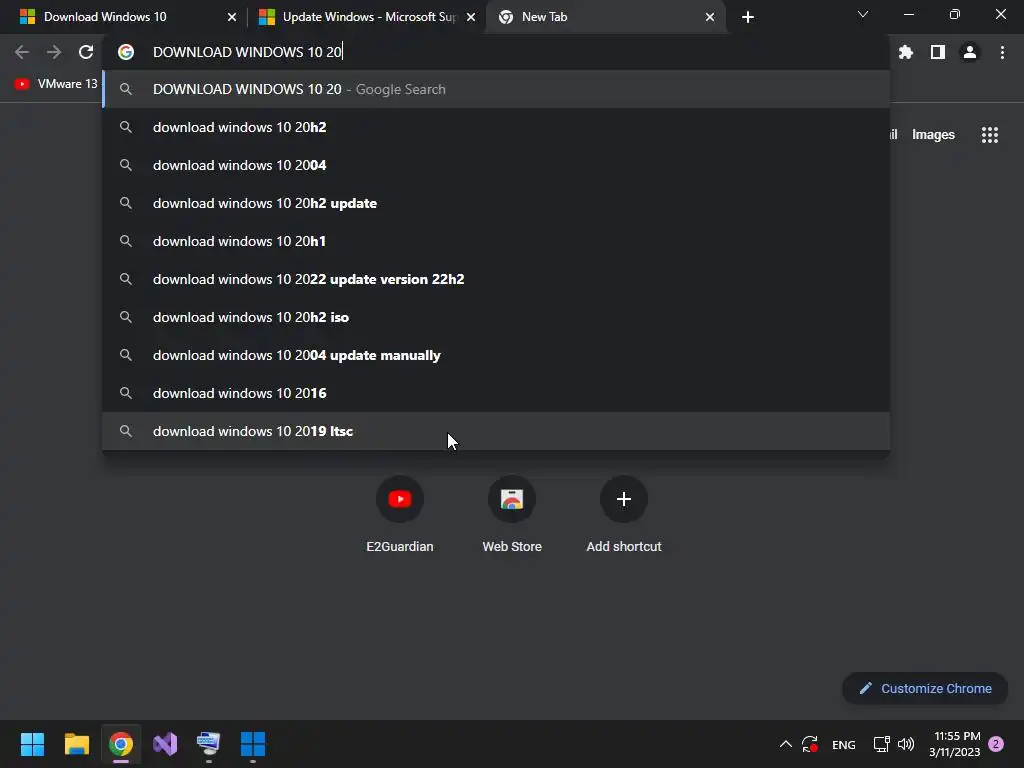
Task: Choose suggestion download windows 10 2019 ltsc
Action: 496,431
